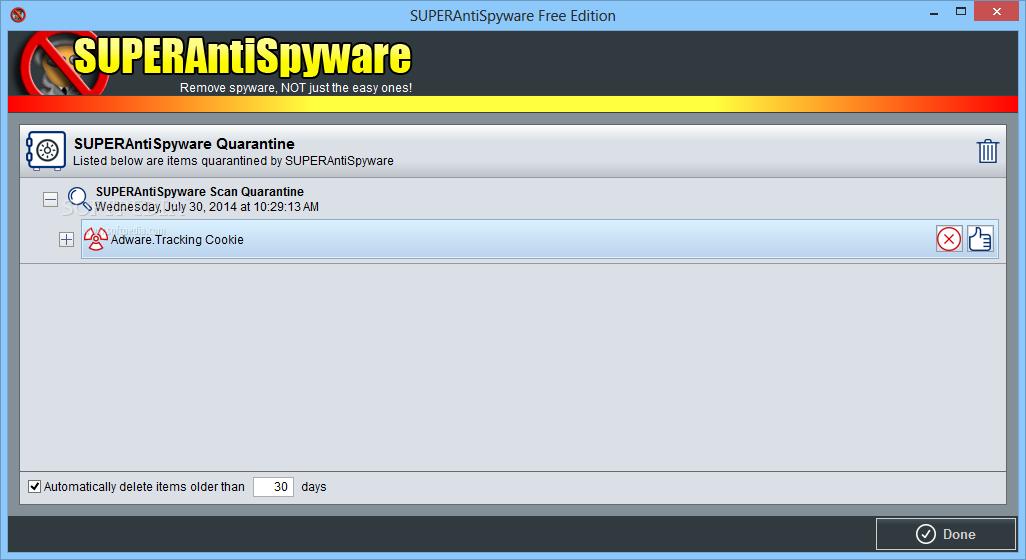Collapse the SUPERAntiSpyware Scan Quarantine node

click(50, 199)
